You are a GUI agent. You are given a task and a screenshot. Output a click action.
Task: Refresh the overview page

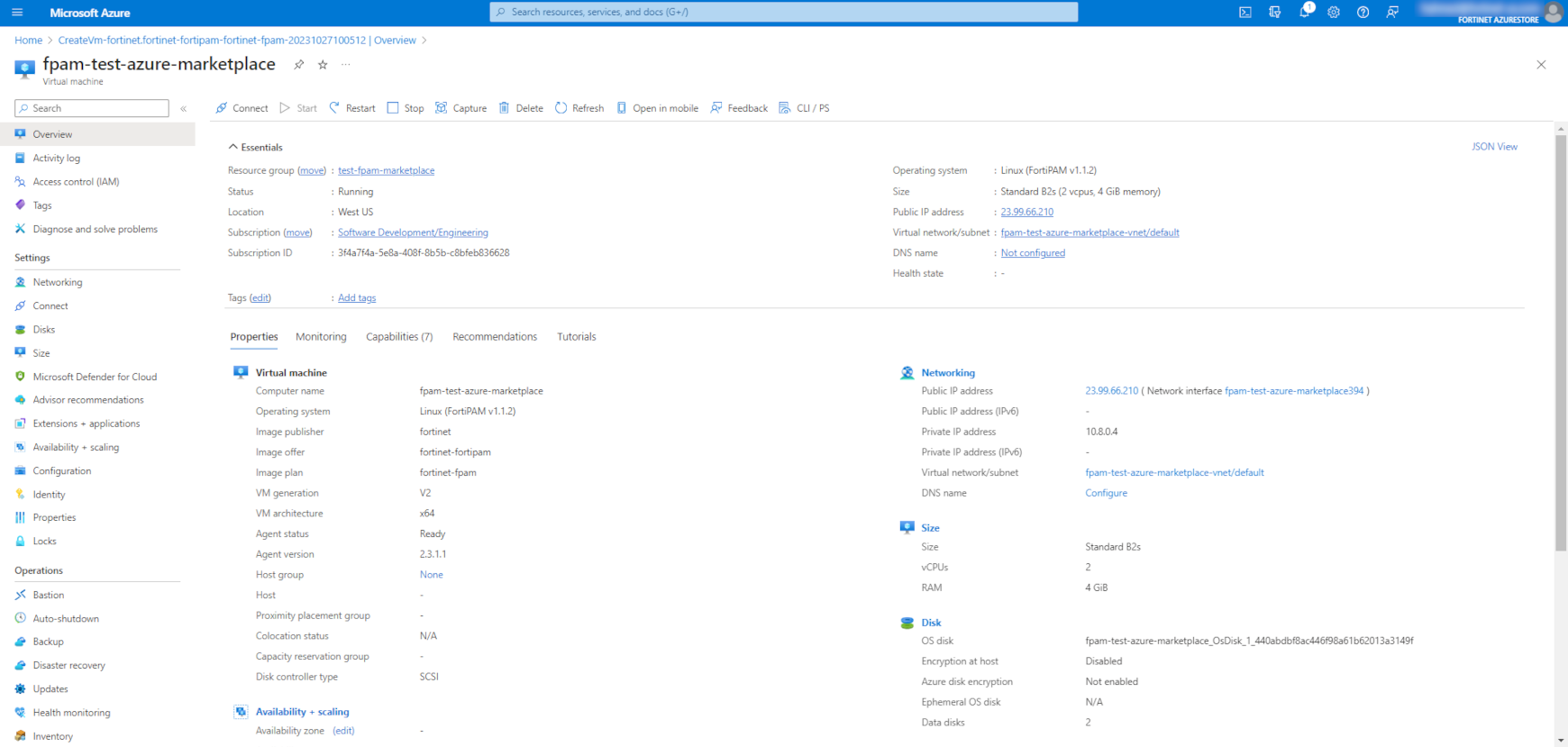coord(579,108)
